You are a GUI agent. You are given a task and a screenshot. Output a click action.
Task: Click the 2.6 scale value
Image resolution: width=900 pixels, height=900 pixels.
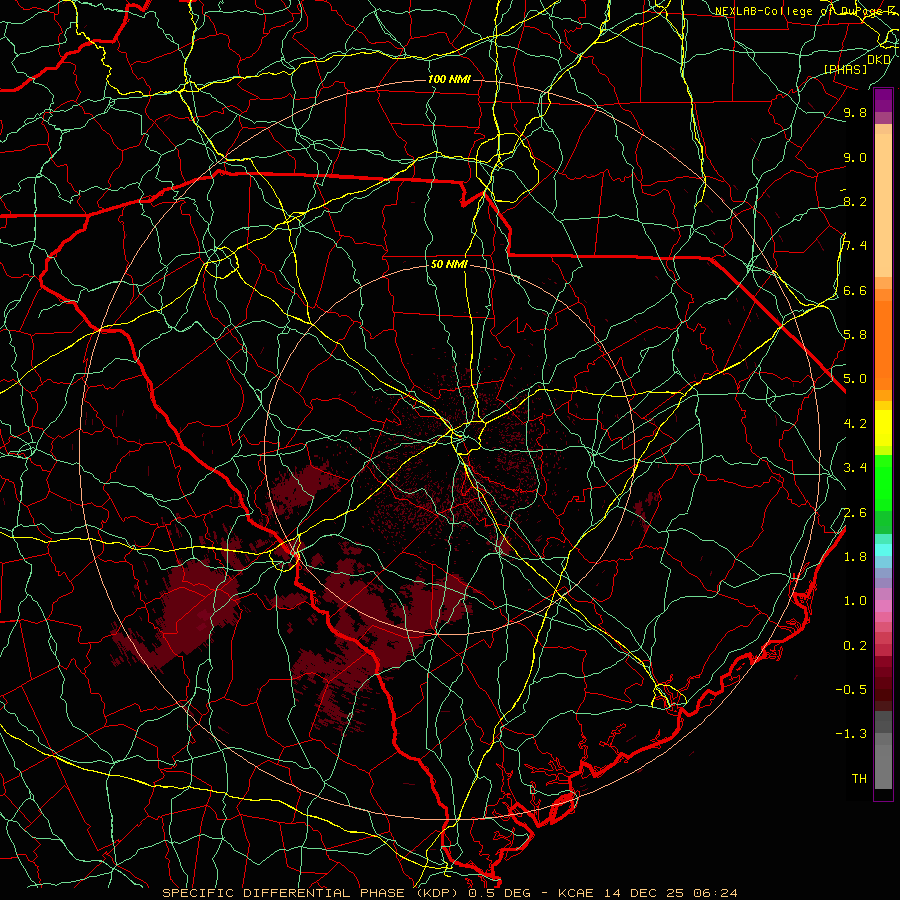(x=855, y=512)
